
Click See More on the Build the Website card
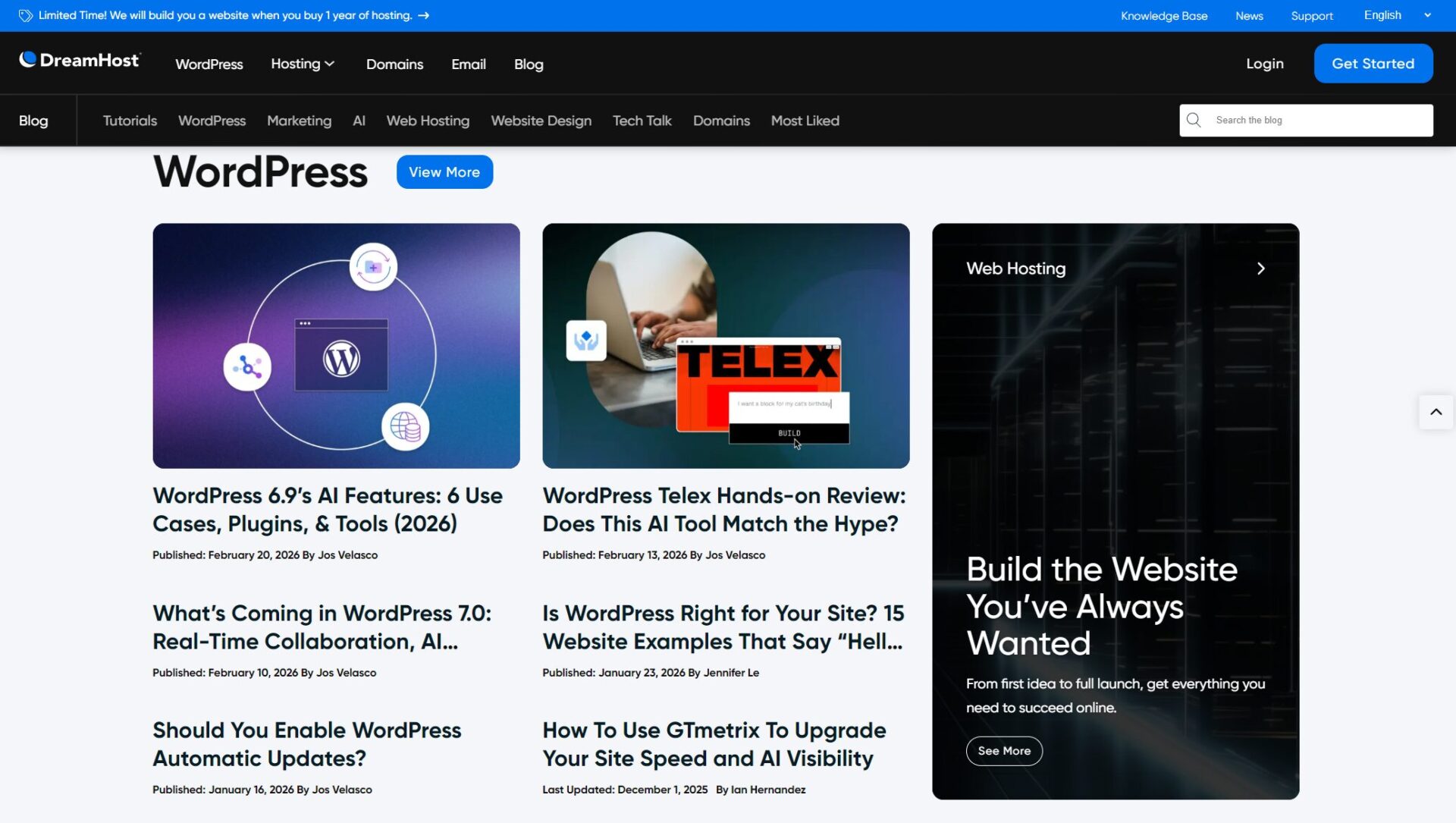(x=1003, y=750)
